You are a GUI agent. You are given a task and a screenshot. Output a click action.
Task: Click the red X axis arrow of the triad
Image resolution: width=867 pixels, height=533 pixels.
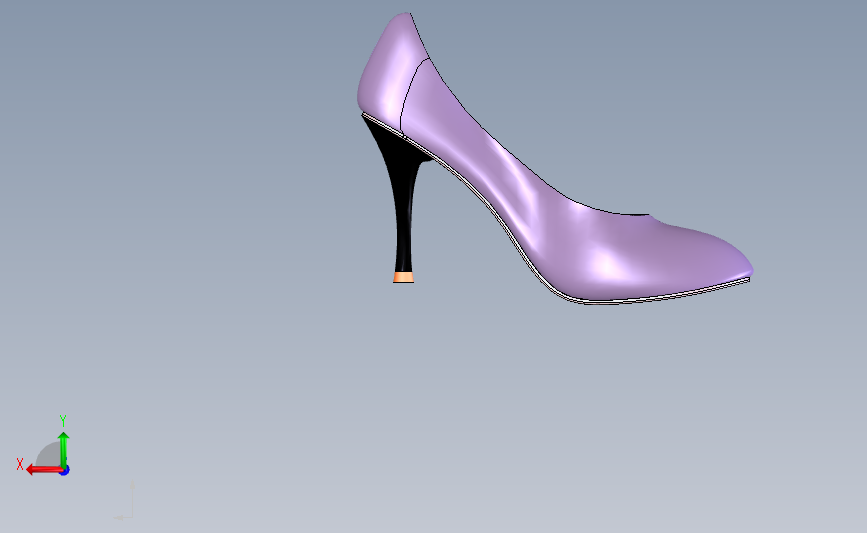pyautogui.click(x=44, y=470)
